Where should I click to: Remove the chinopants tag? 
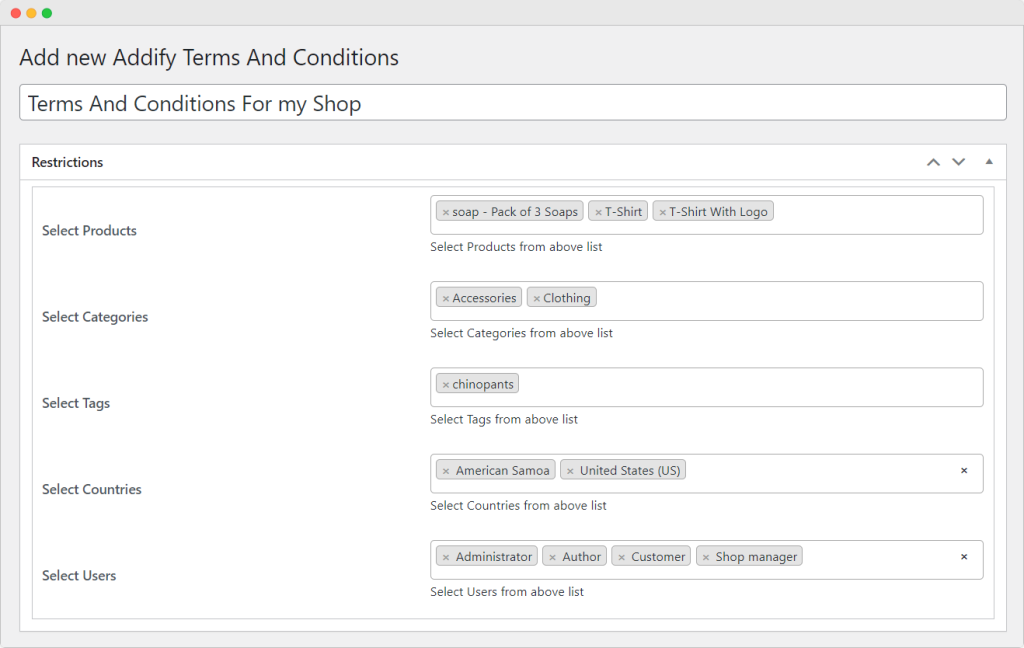click(446, 385)
